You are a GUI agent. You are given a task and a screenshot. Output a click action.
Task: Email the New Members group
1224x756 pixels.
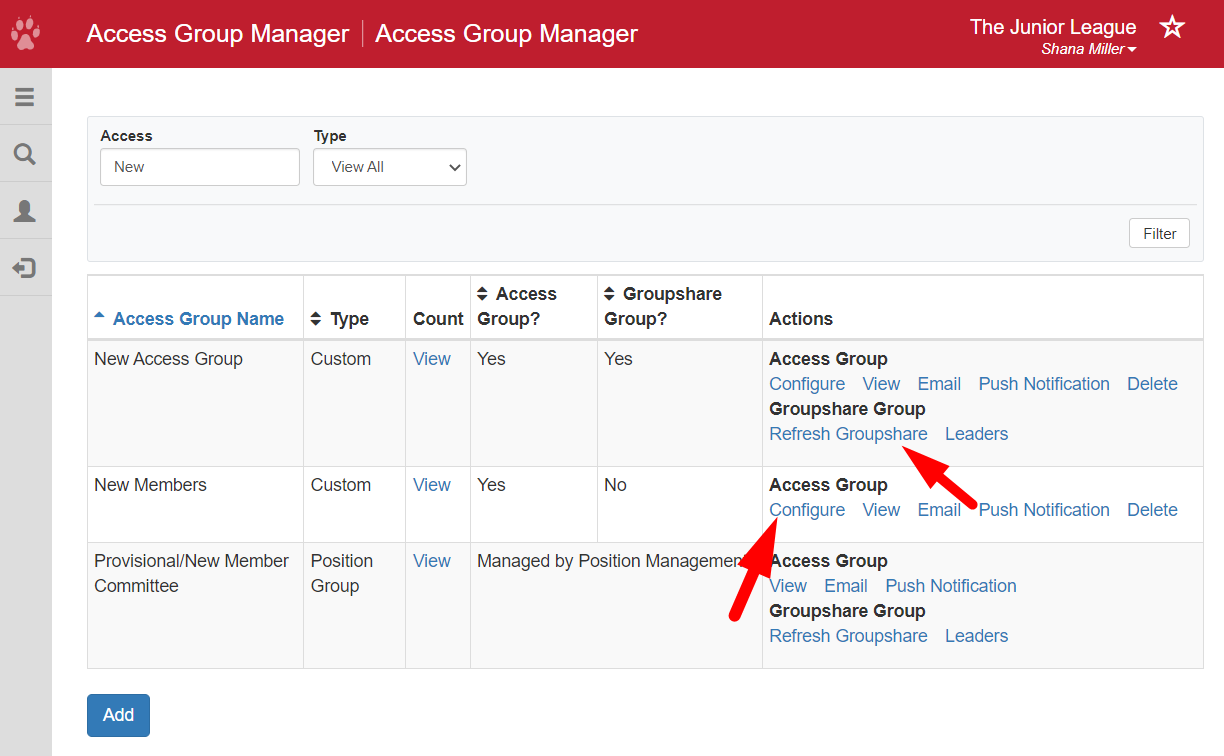click(939, 510)
